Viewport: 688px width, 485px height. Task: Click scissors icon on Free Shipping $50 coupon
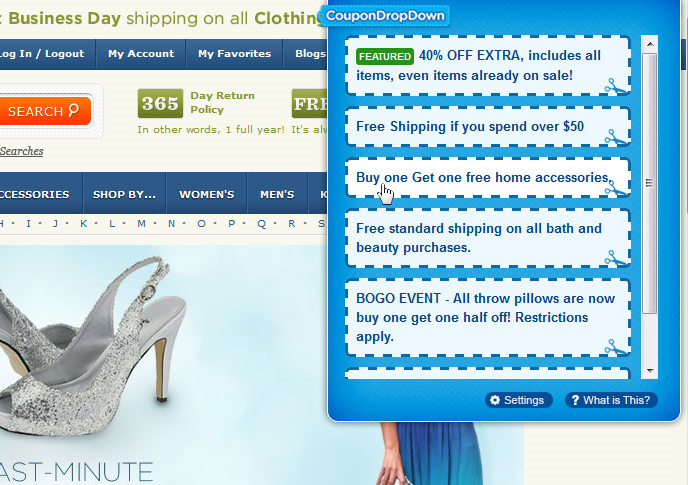click(616, 137)
